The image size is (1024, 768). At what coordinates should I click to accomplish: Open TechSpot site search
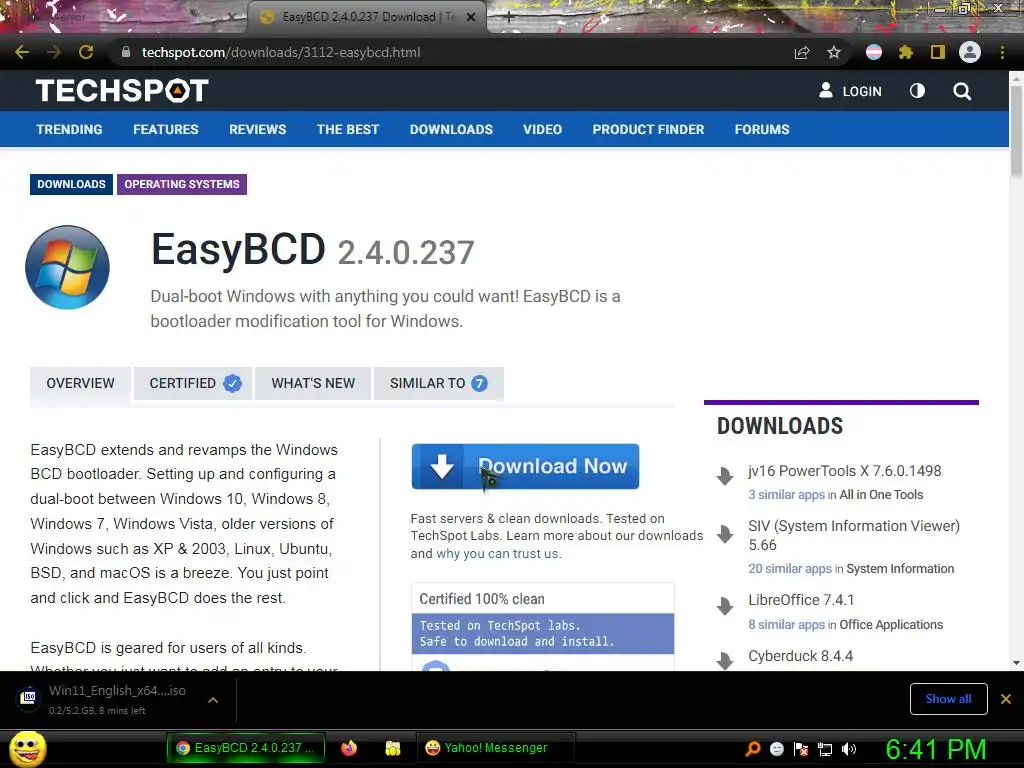962,91
